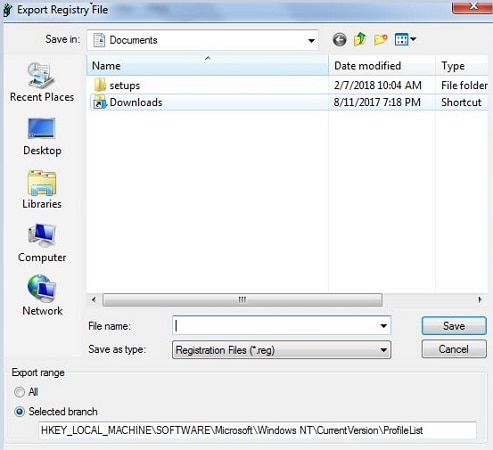The height and width of the screenshot is (450, 493).
Task: Open Recent Places in sidebar
Action: (x=42, y=82)
